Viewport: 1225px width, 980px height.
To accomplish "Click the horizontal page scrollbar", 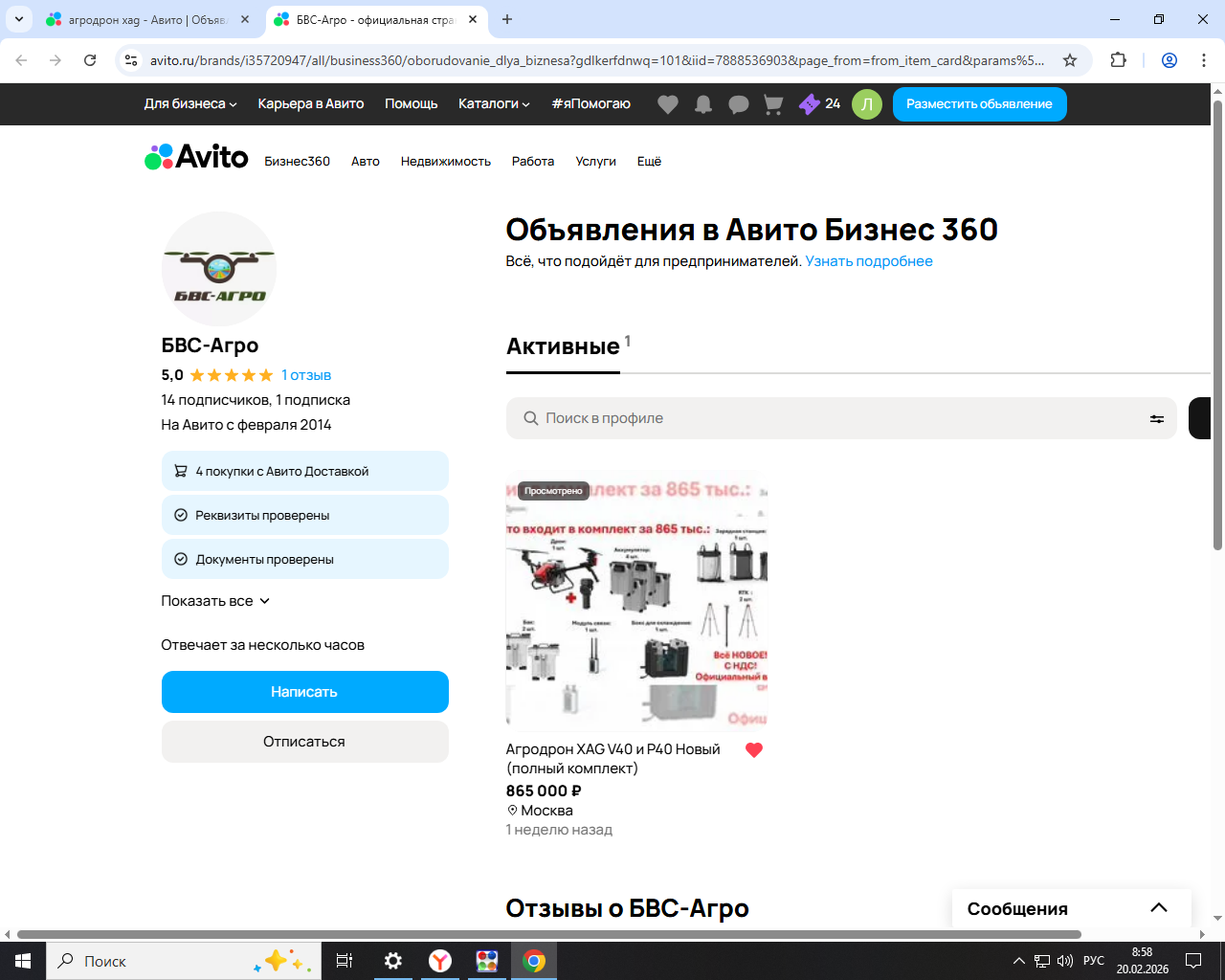I will [x=549, y=934].
